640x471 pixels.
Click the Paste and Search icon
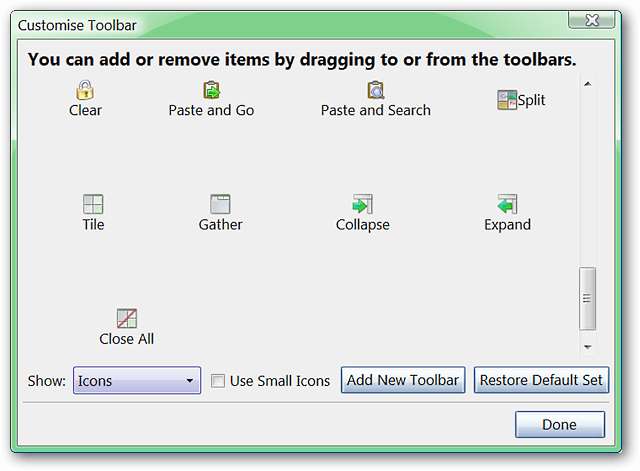[375, 90]
